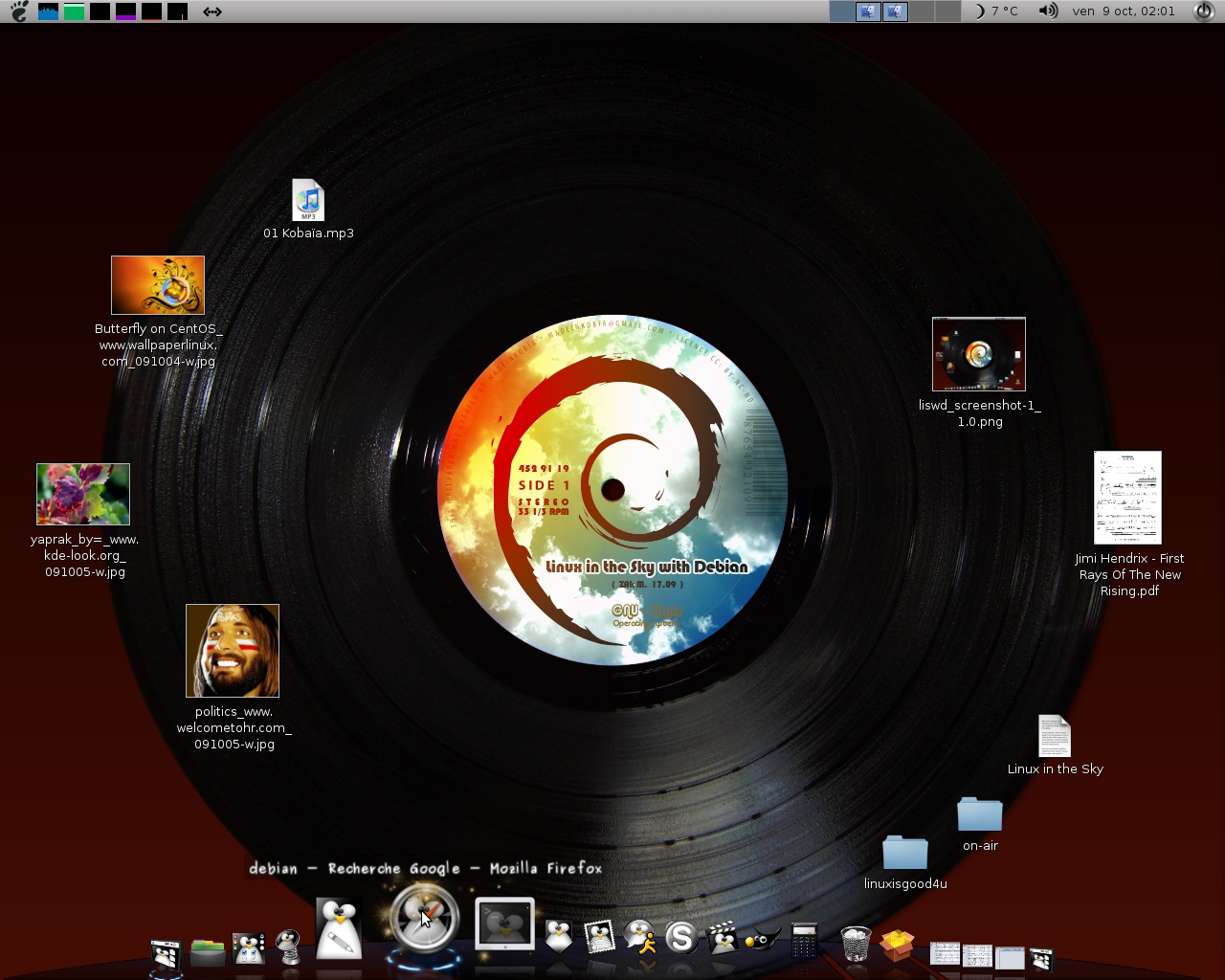Launch the Tux running-man messenger icon

(640, 937)
